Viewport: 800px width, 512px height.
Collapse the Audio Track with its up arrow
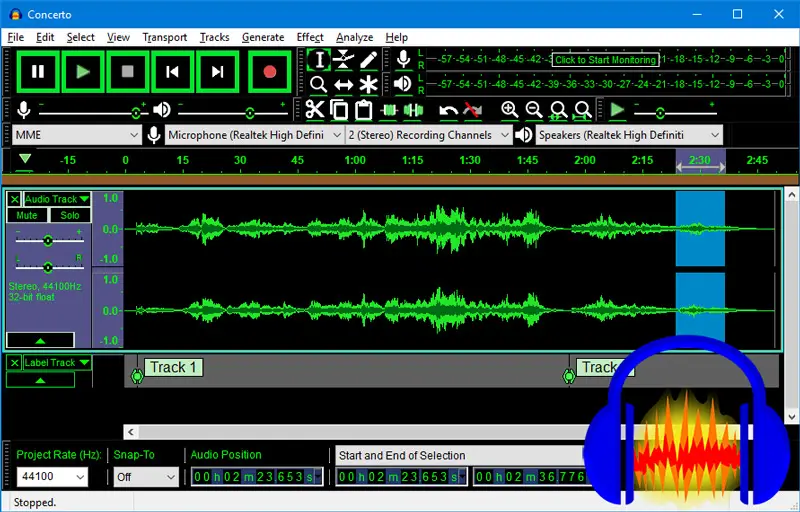click(40, 340)
